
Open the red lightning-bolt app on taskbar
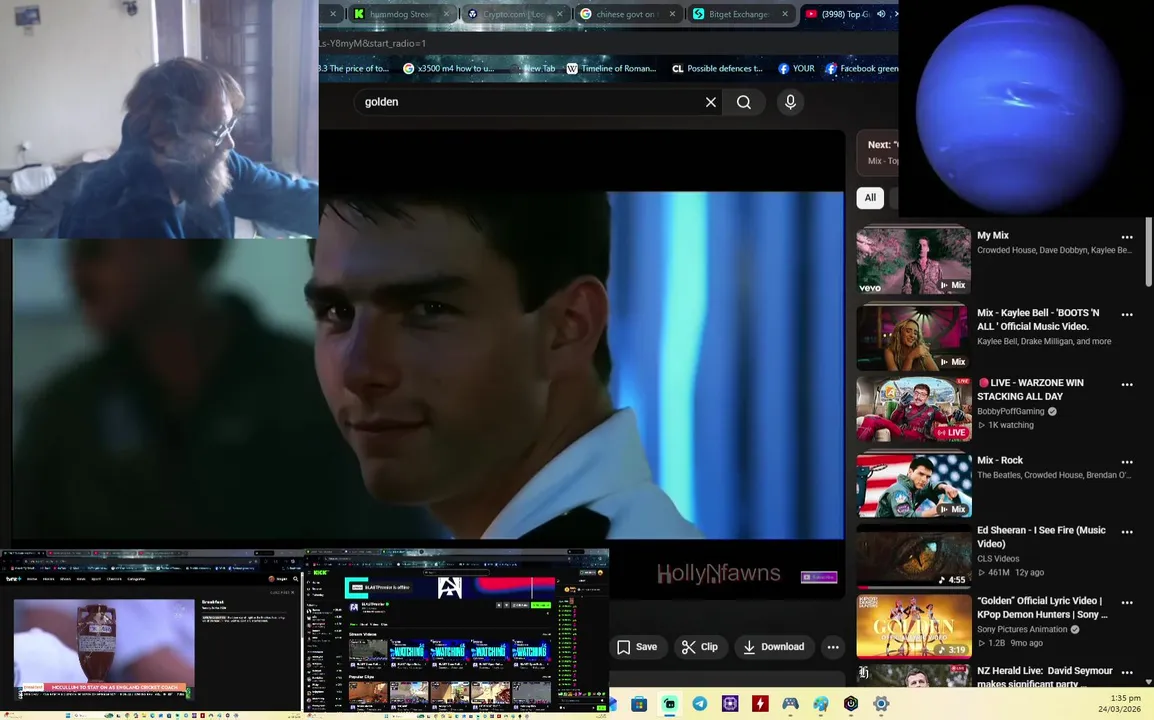click(x=760, y=704)
